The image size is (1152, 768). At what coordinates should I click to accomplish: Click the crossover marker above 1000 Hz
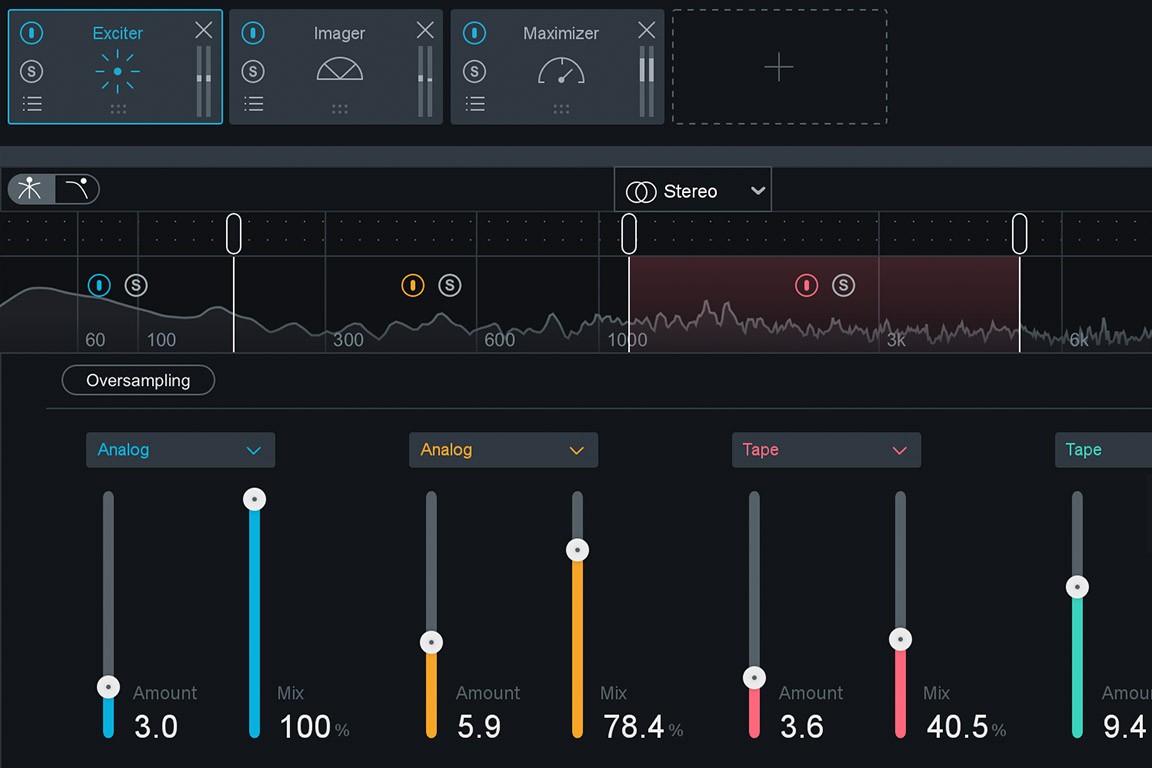pos(629,232)
